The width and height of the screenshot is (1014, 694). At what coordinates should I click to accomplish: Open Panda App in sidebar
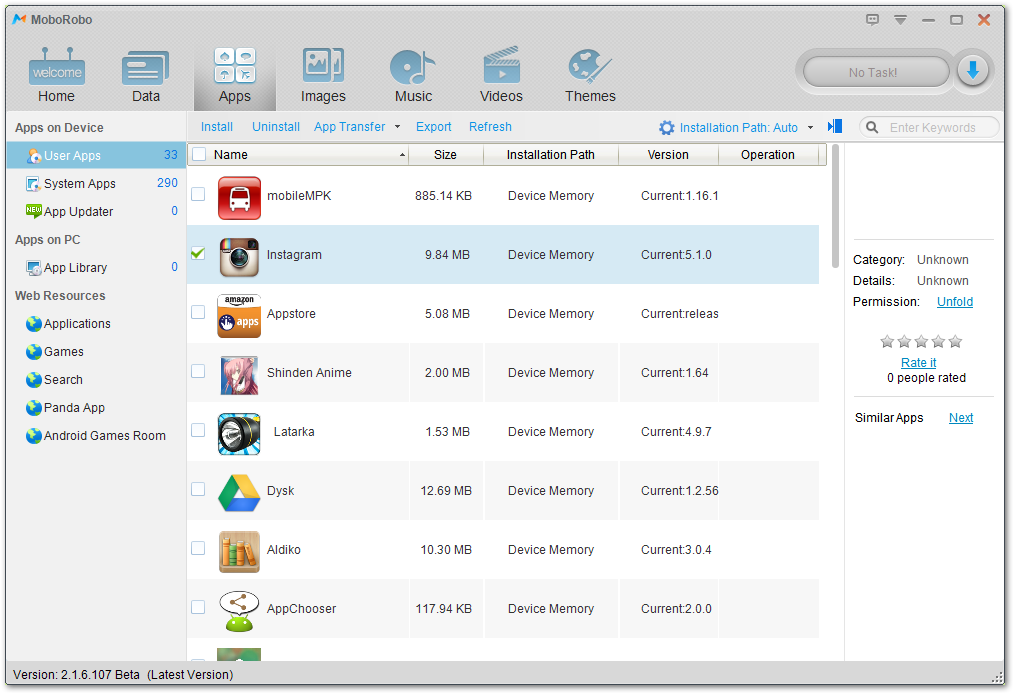74,407
